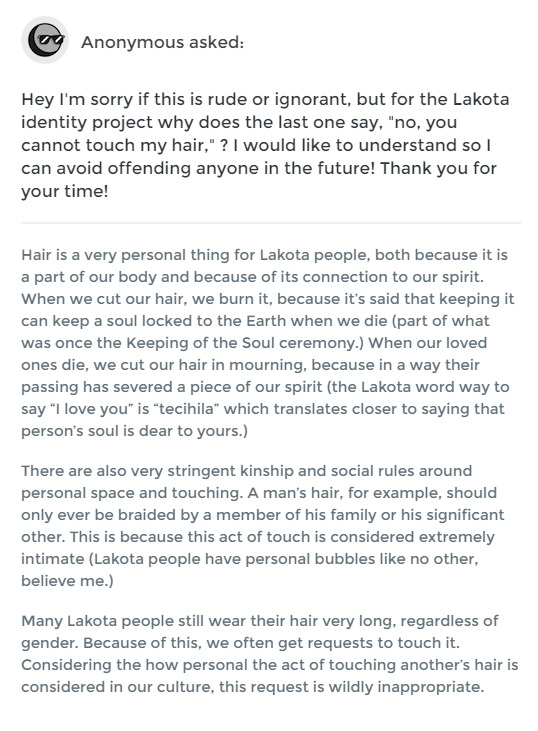Click "Thank you for your time!" in the question

(x=259, y=179)
